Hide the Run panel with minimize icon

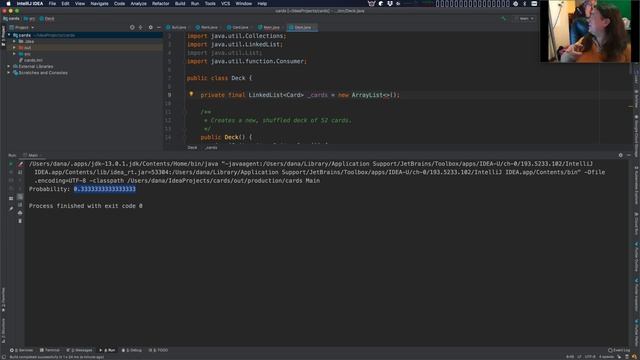coord(629,155)
